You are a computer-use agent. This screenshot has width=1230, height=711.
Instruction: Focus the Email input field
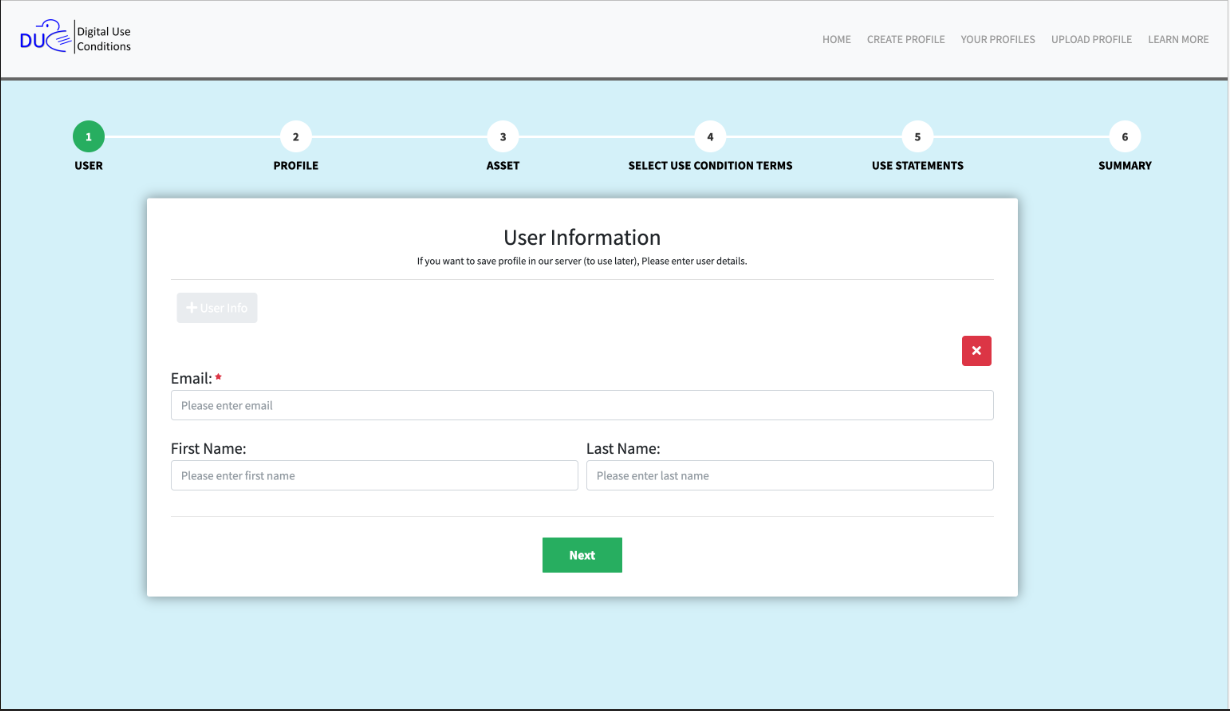click(x=582, y=405)
